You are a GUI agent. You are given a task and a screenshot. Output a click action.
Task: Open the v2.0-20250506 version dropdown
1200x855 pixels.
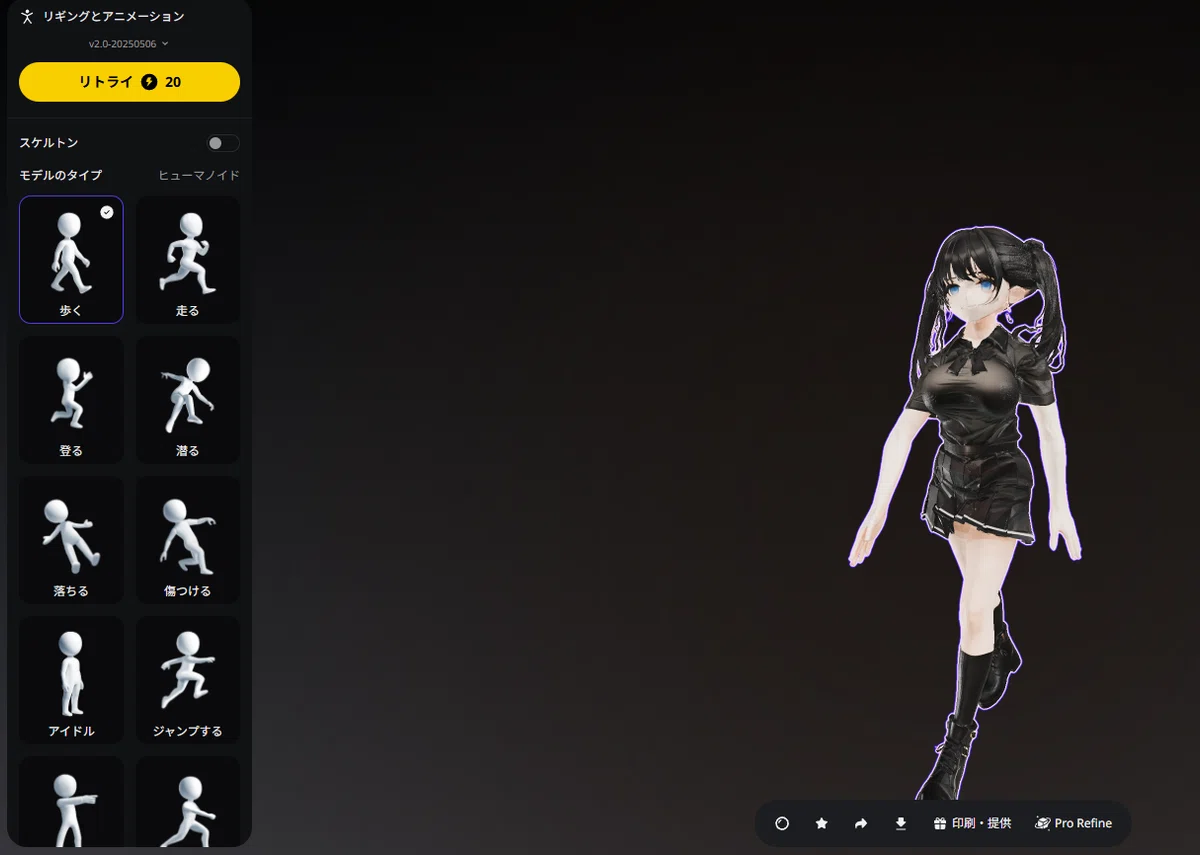pos(129,44)
